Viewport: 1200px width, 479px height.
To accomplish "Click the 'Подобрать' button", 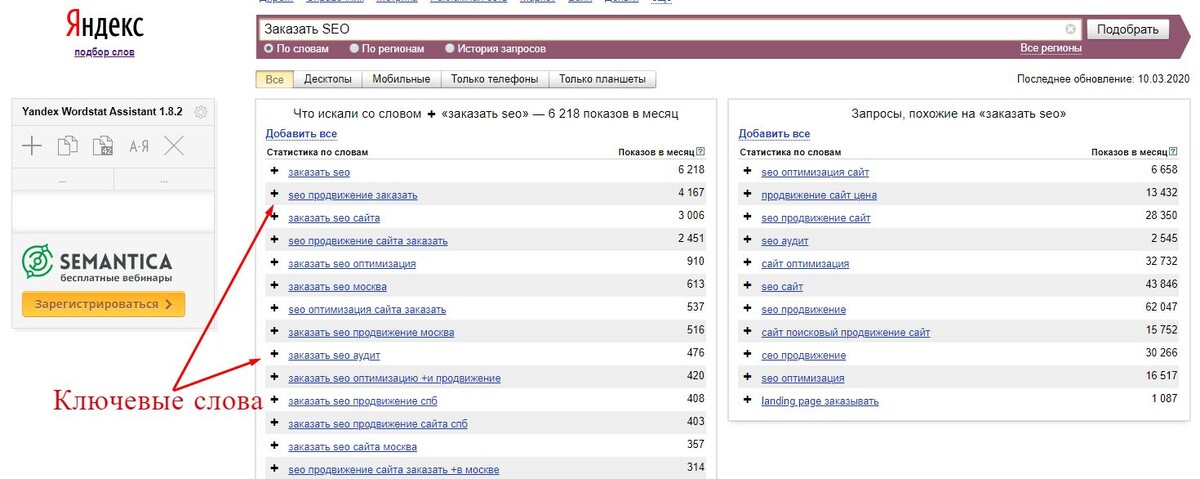I will click(1127, 29).
